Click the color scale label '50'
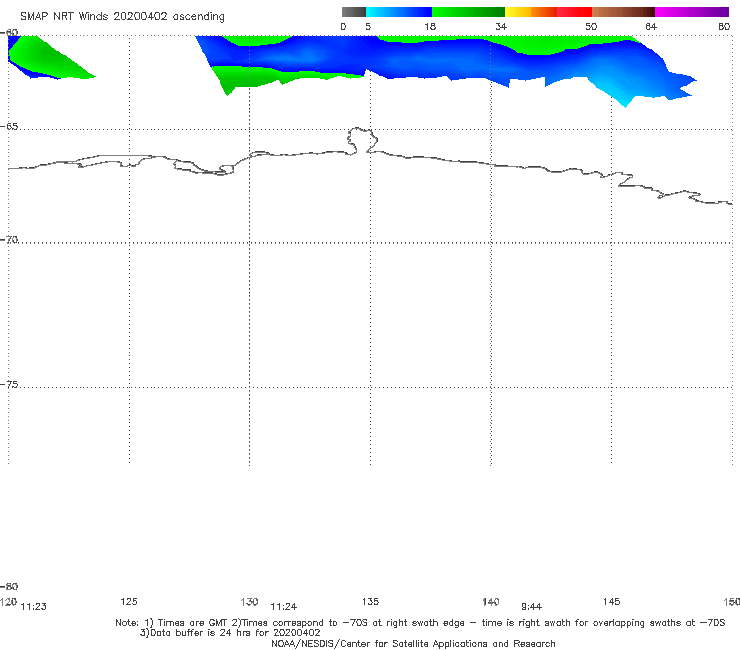Image resolution: width=740 pixels, height=650 pixels. click(591, 26)
